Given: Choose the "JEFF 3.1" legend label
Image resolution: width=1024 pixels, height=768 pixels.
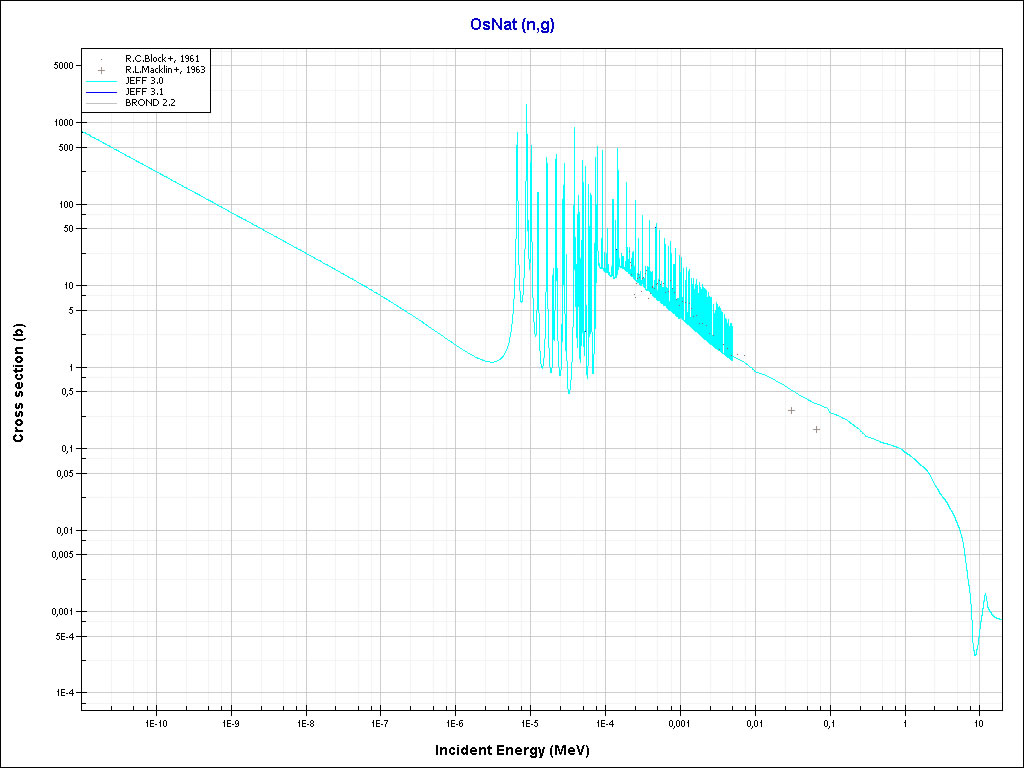Looking at the screenshot, I should 144,91.
